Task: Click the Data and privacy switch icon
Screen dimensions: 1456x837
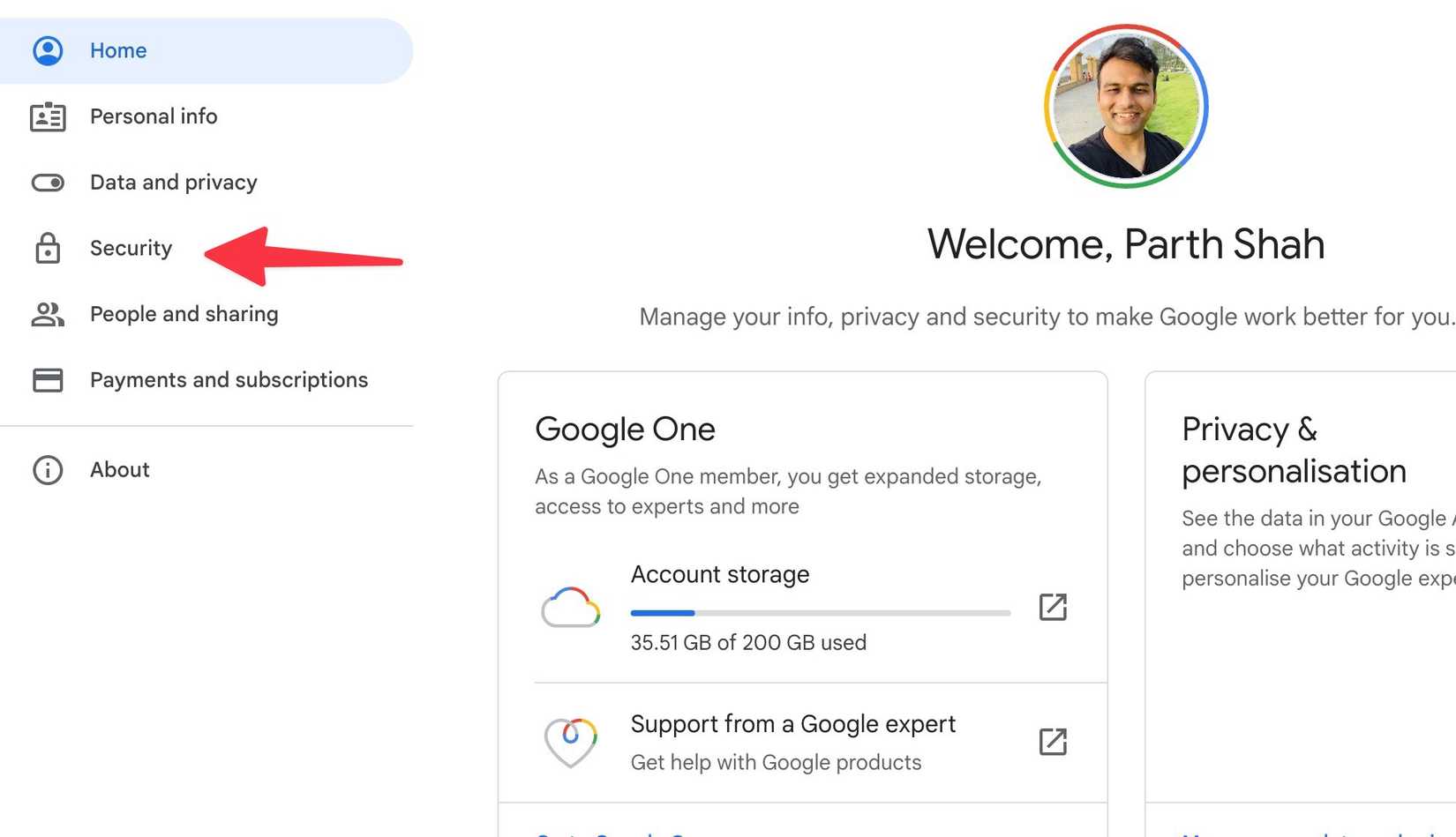Action: (x=48, y=183)
